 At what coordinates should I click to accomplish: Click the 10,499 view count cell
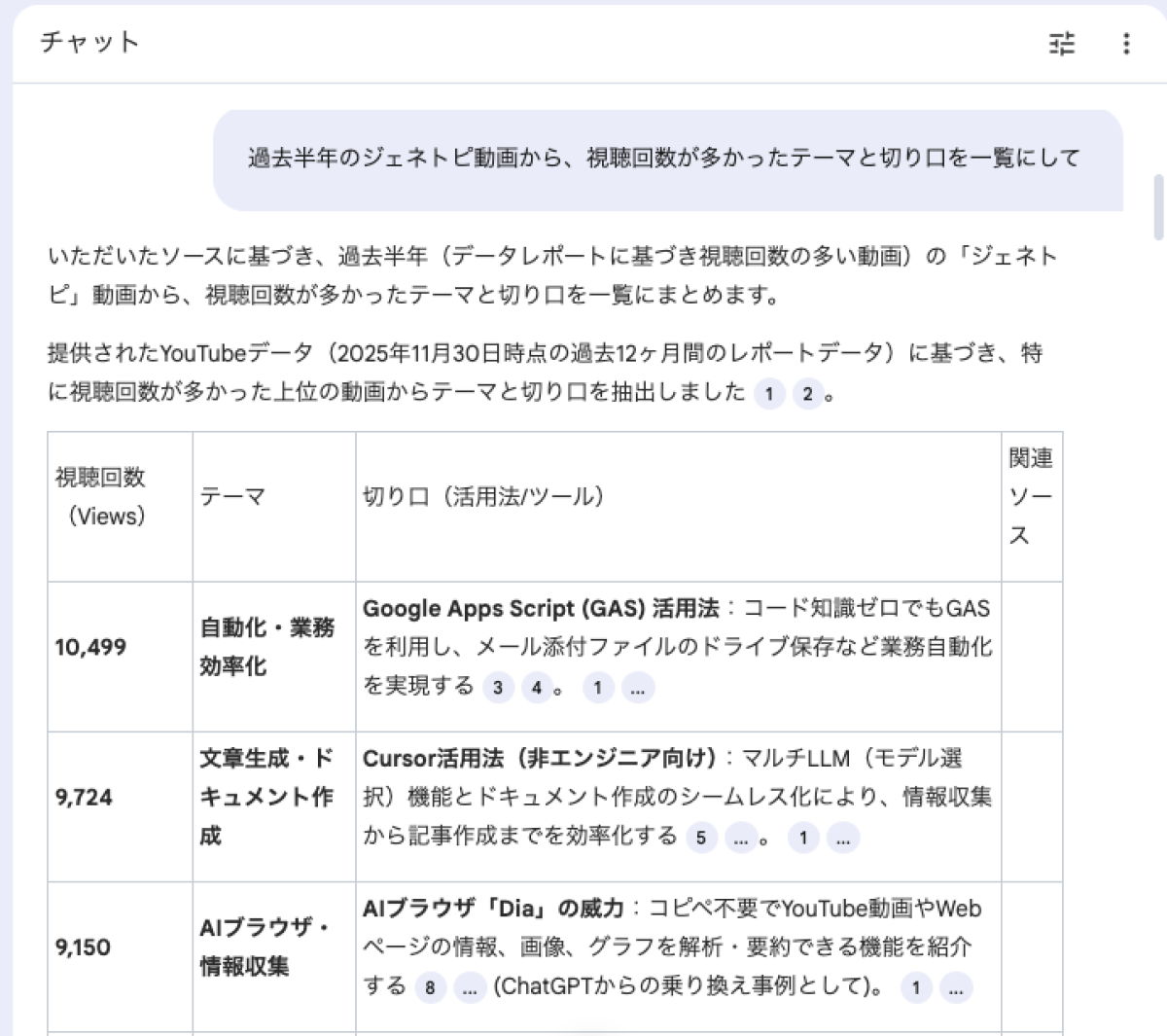[90, 648]
